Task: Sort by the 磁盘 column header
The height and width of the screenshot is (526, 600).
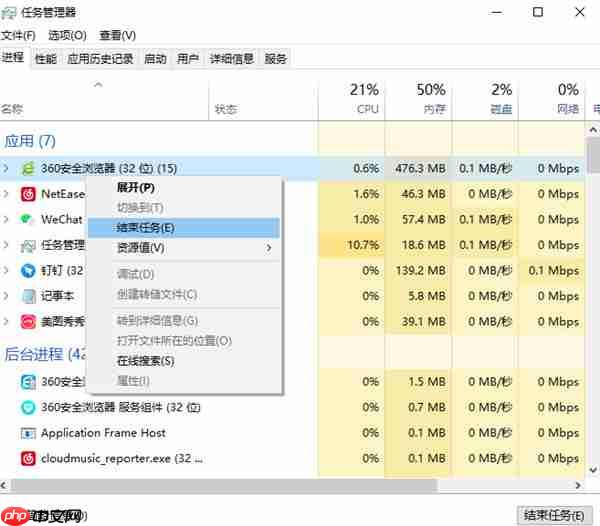Action: point(485,99)
